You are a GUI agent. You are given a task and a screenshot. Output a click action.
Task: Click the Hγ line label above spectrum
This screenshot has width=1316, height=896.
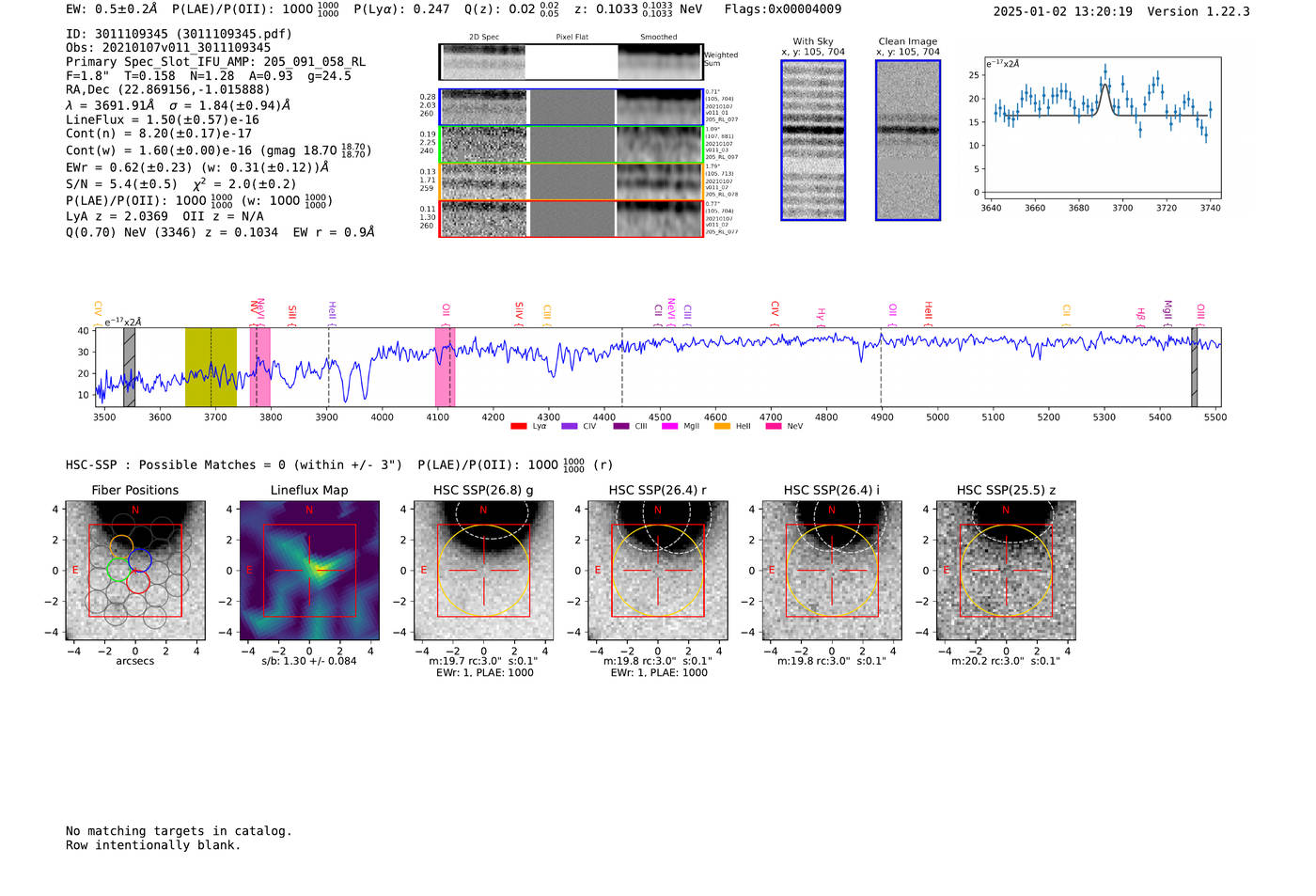pos(821,315)
